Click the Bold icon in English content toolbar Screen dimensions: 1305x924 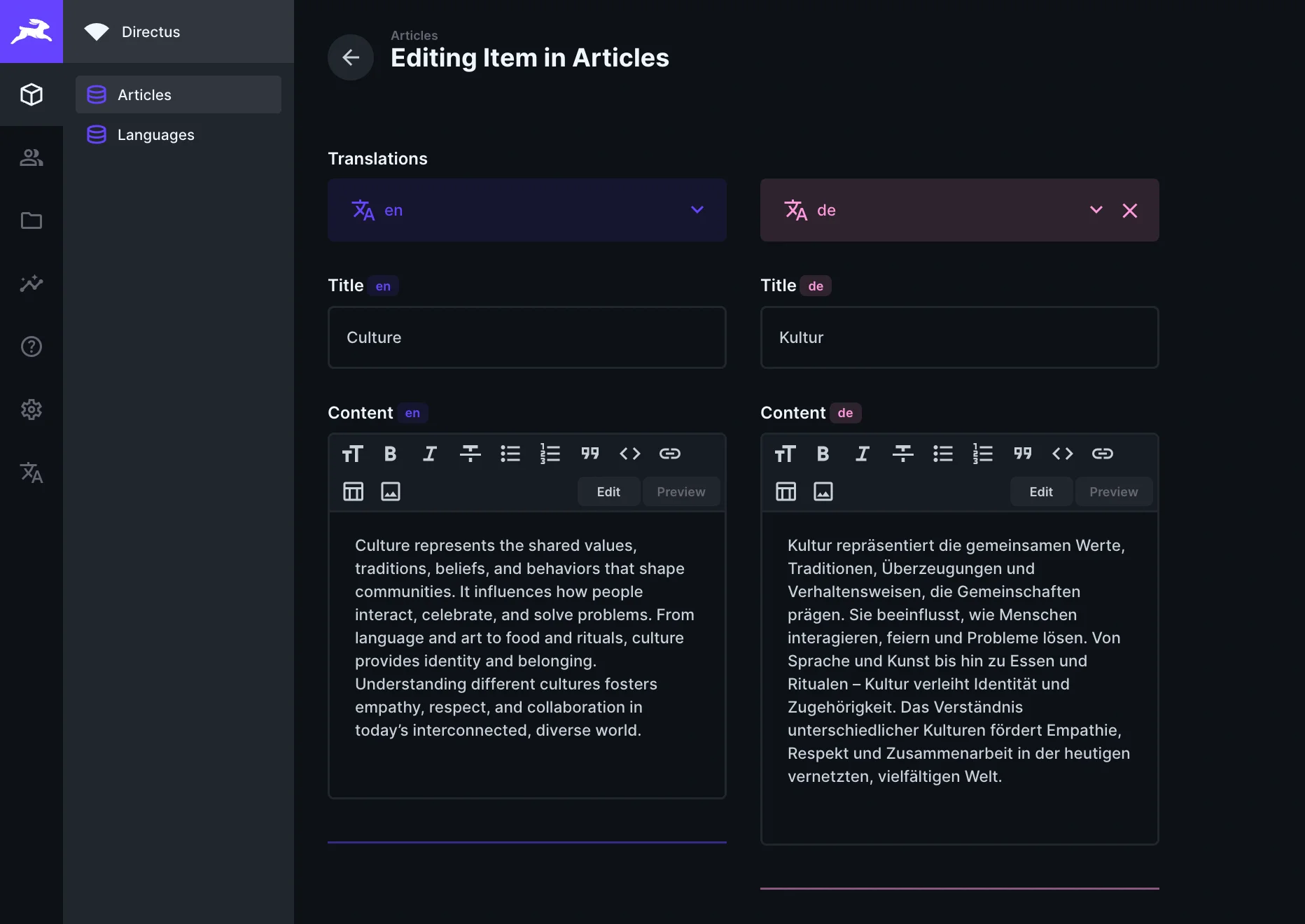tap(390, 454)
